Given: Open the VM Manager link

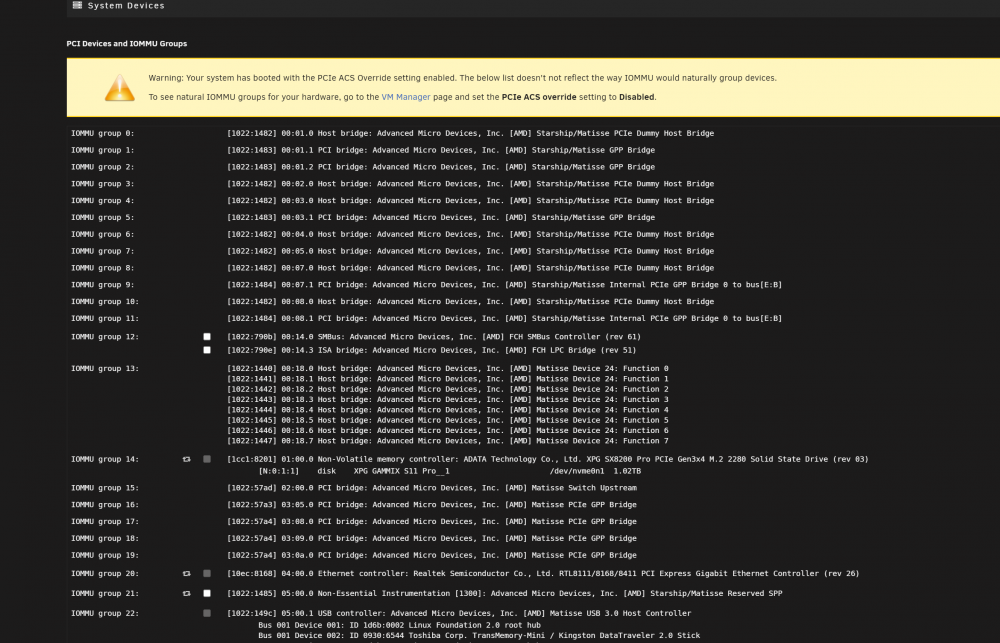Looking at the screenshot, I should click(x=406, y=97).
